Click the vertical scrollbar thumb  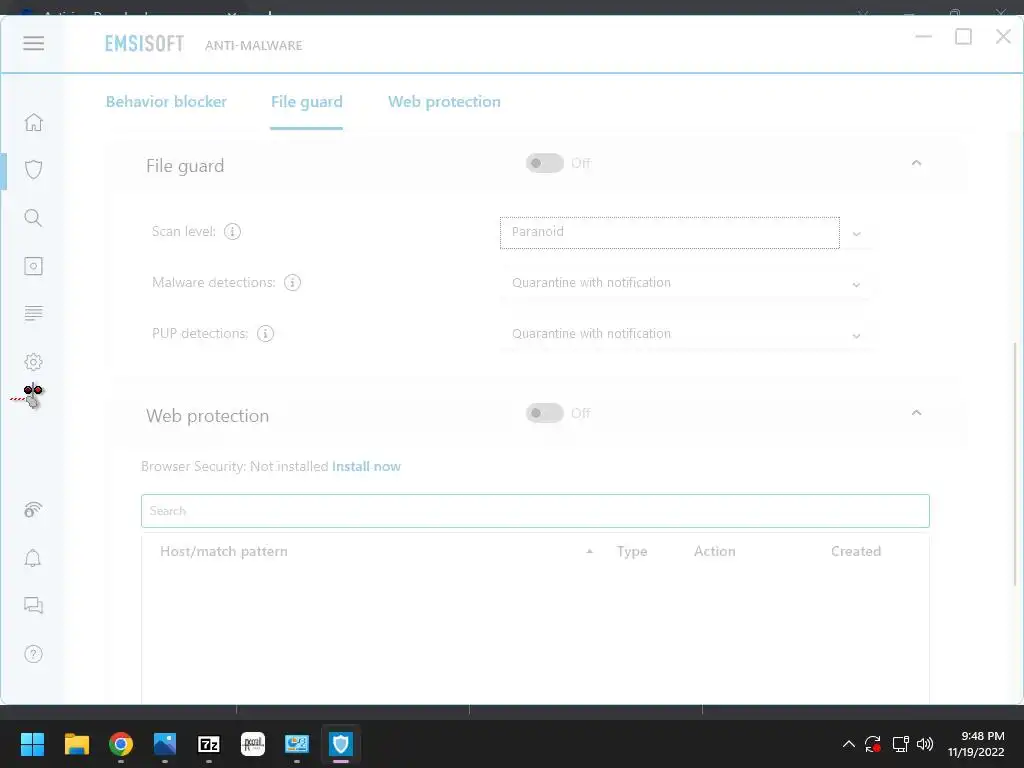tap(1015, 464)
